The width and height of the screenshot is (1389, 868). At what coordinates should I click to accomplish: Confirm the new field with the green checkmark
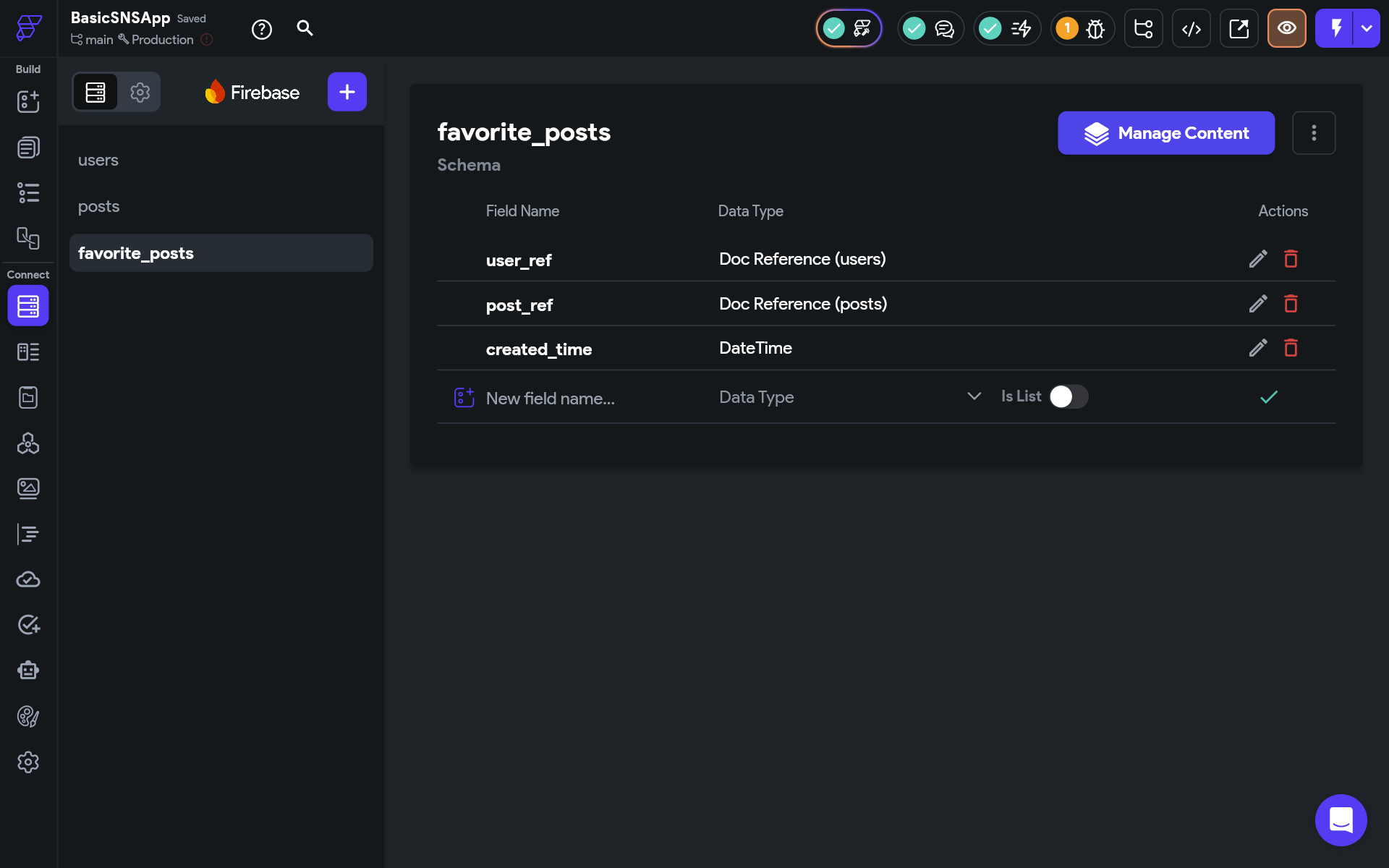point(1269,397)
